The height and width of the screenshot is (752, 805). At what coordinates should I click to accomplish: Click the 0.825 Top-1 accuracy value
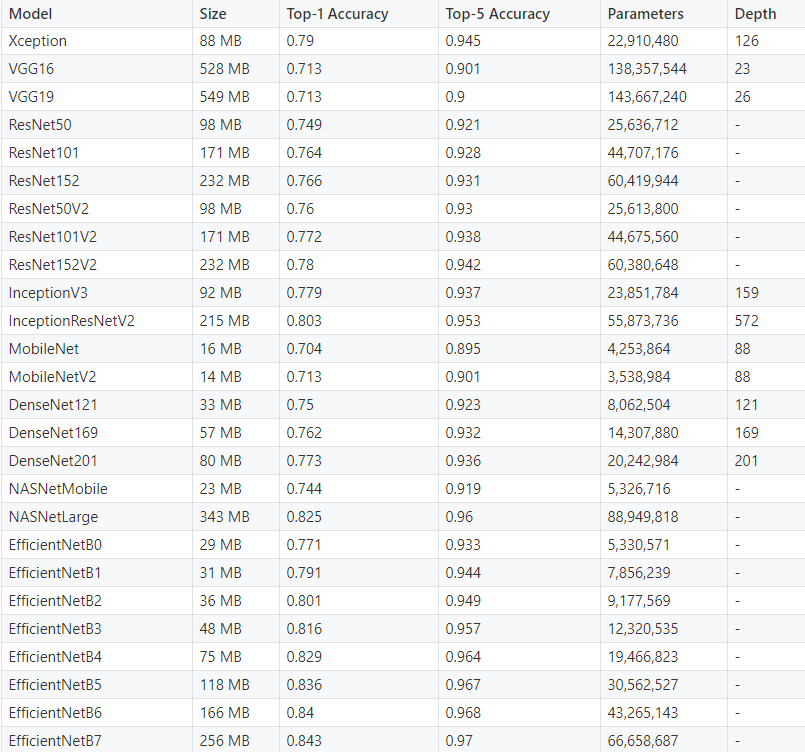click(304, 517)
